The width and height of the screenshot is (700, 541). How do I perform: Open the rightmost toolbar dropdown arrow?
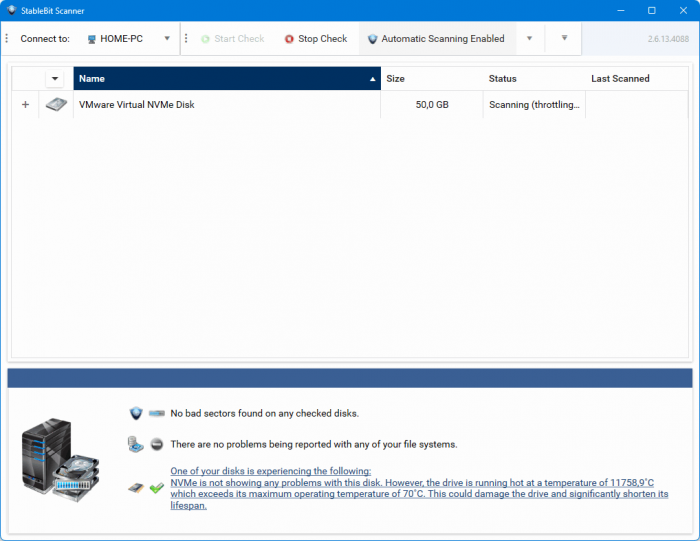click(564, 38)
